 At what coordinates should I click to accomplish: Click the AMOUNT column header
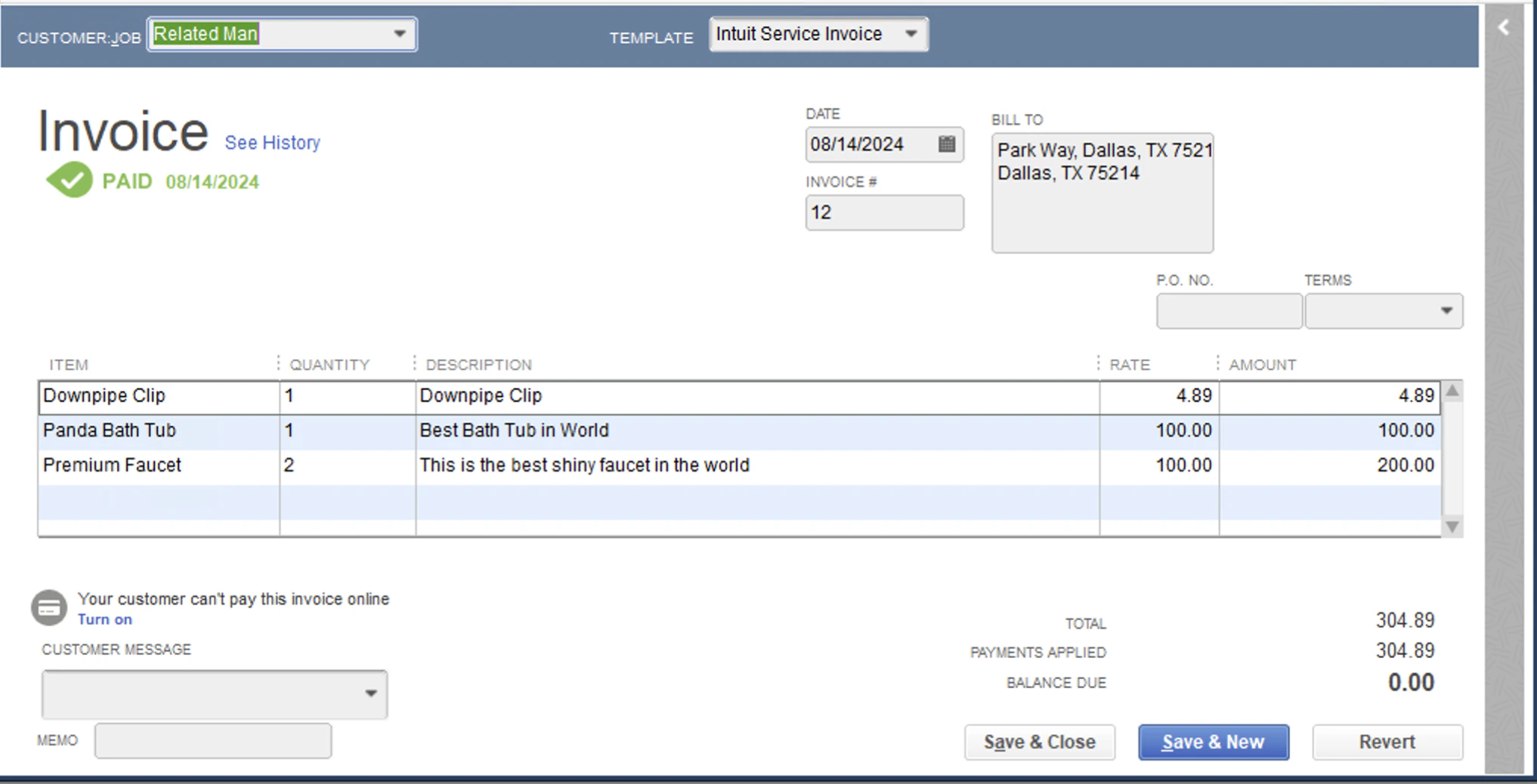[x=1263, y=365]
